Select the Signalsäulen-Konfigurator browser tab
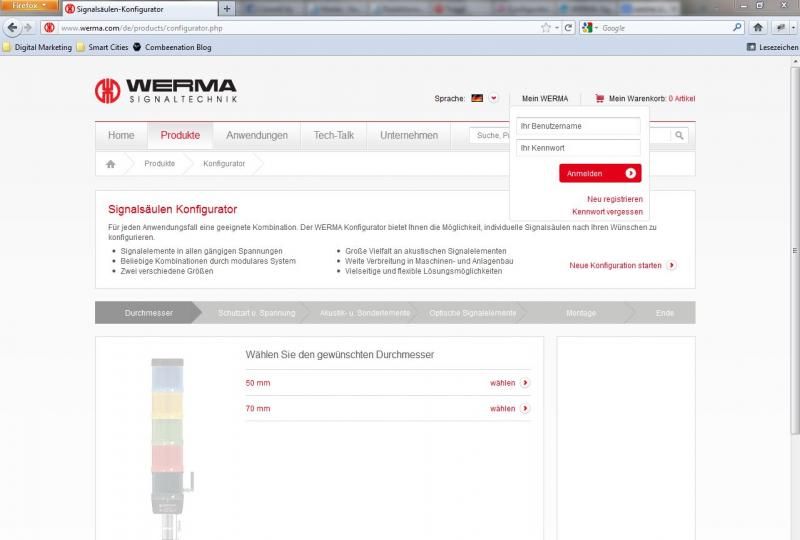 [140, 9]
